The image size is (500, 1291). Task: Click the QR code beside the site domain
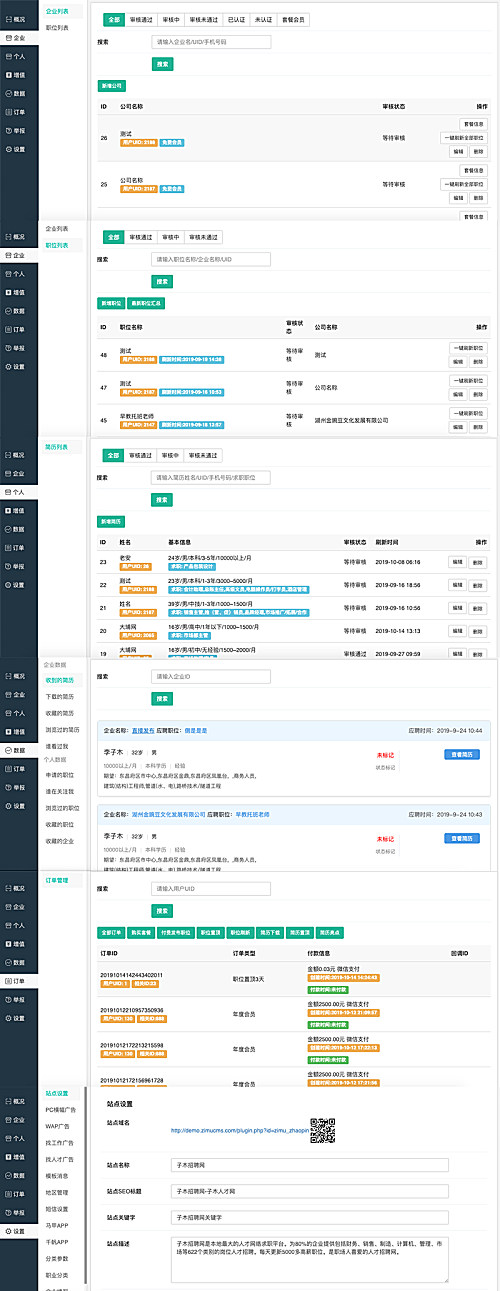point(321,1130)
